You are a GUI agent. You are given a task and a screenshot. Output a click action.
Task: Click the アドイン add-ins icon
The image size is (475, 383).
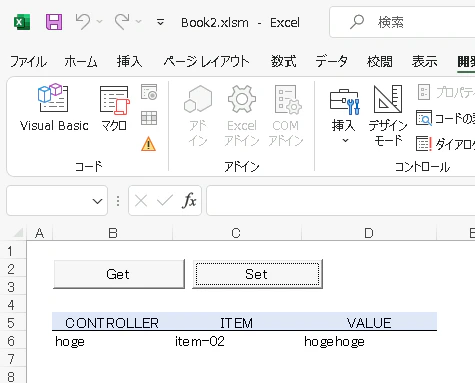point(198,115)
